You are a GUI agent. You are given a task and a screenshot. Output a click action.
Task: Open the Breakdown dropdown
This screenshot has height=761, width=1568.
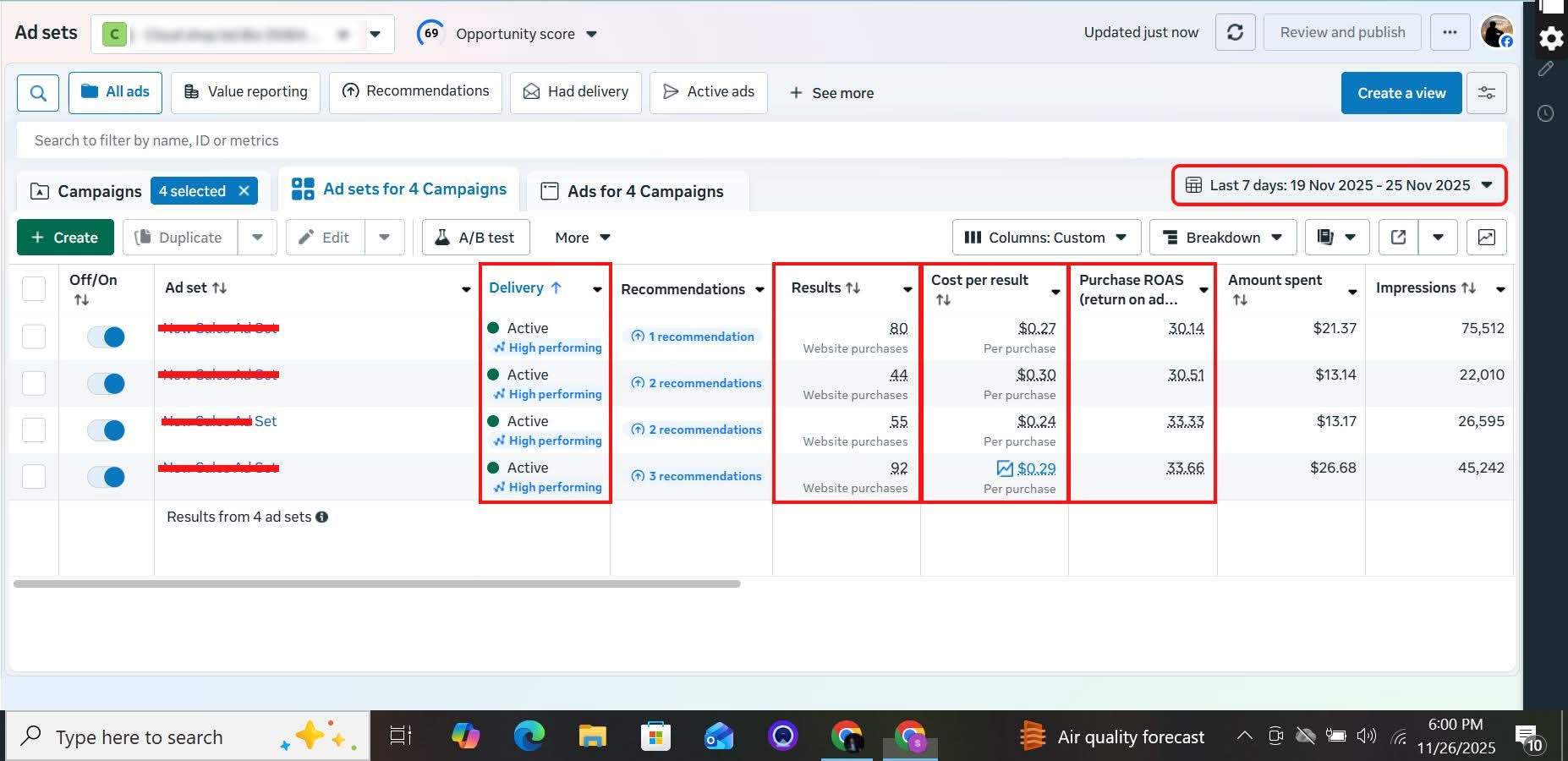1224,238
